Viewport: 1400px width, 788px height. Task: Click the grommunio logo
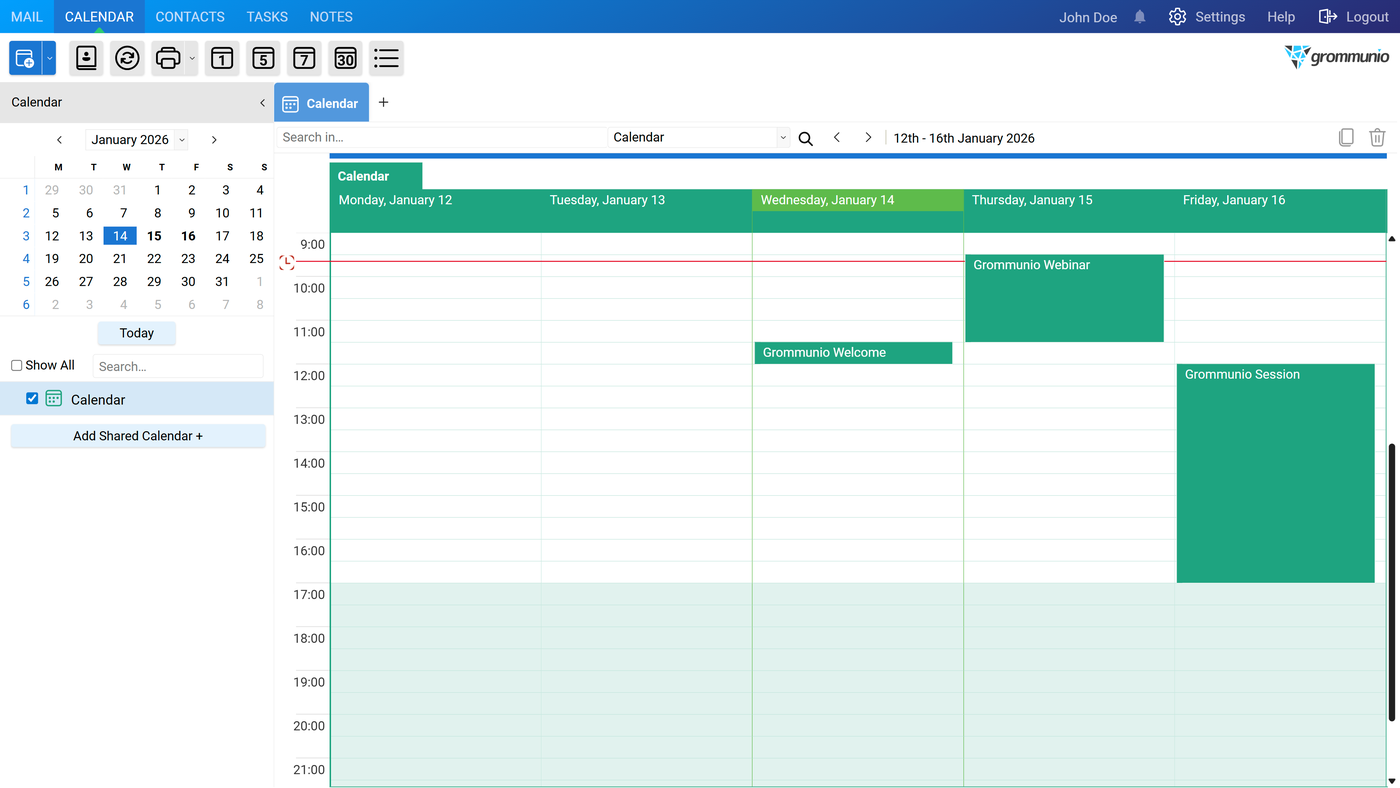1337,57
